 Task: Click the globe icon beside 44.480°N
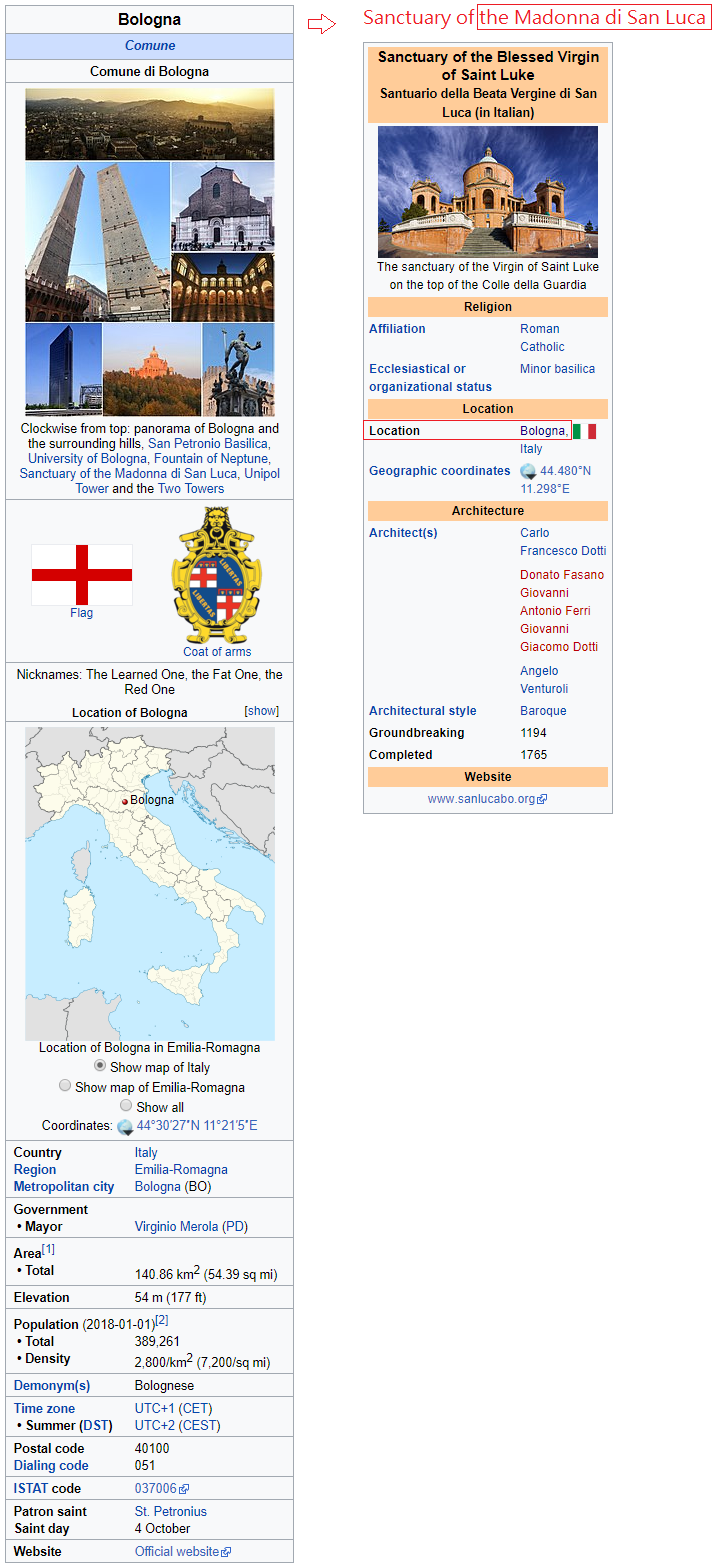(x=528, y=471)
